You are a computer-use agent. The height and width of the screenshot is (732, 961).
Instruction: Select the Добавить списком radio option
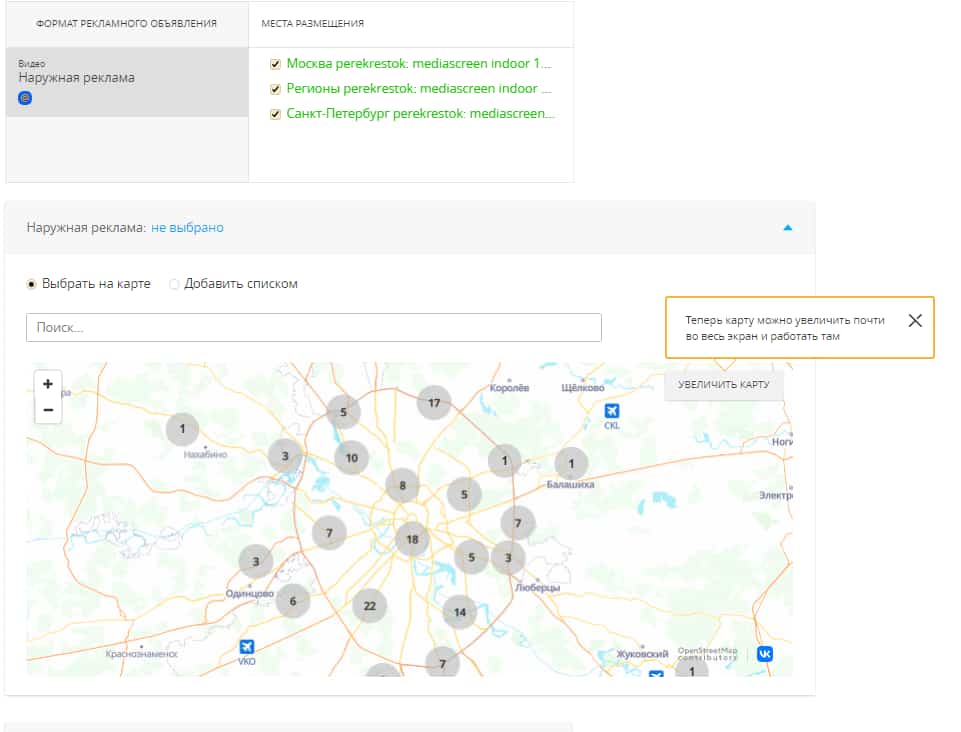click(x=174, y=284)
